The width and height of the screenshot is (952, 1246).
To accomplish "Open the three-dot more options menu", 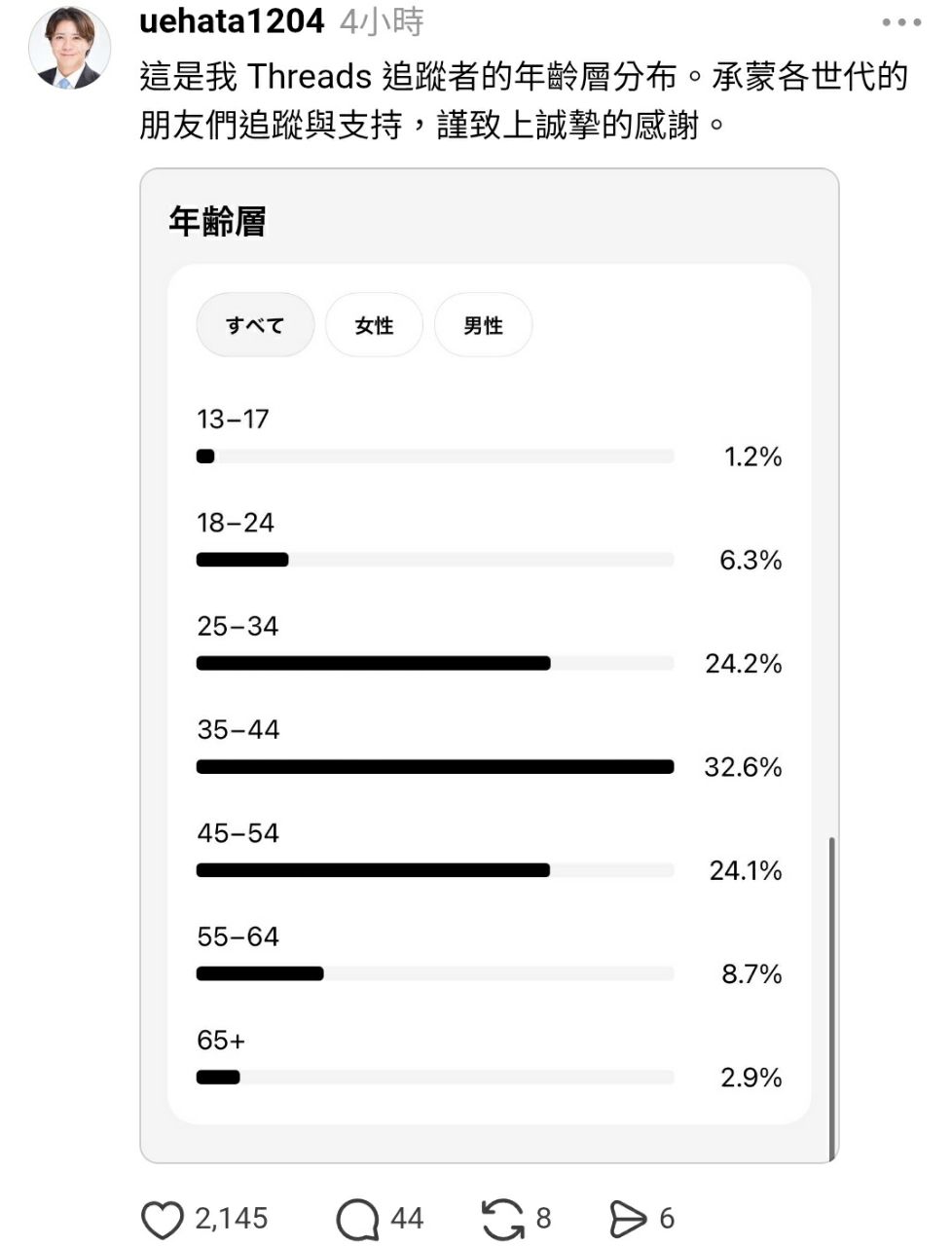I will 901,22.
